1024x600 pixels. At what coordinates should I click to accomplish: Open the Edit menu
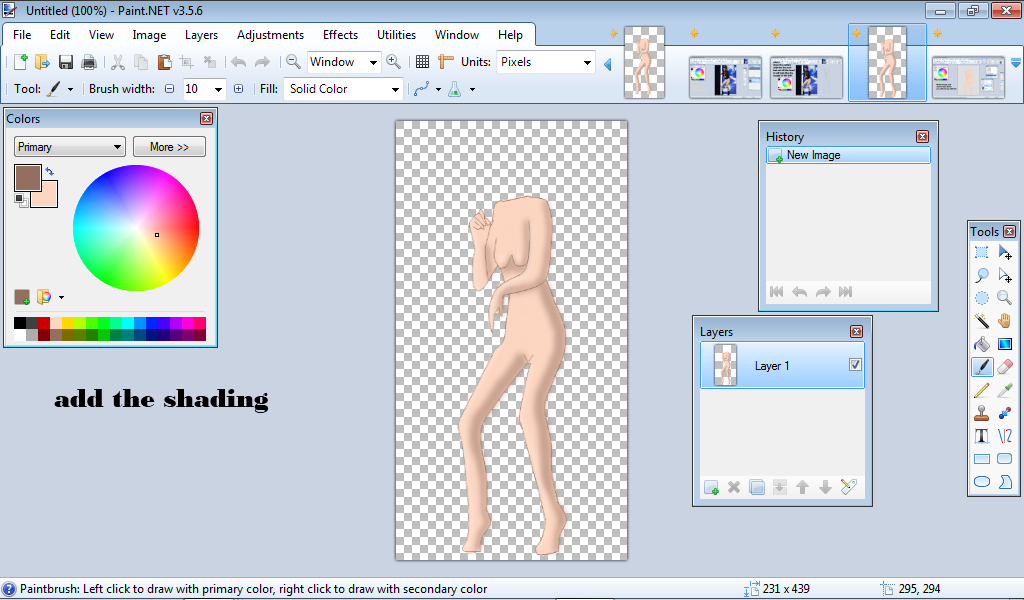[60, 35]
